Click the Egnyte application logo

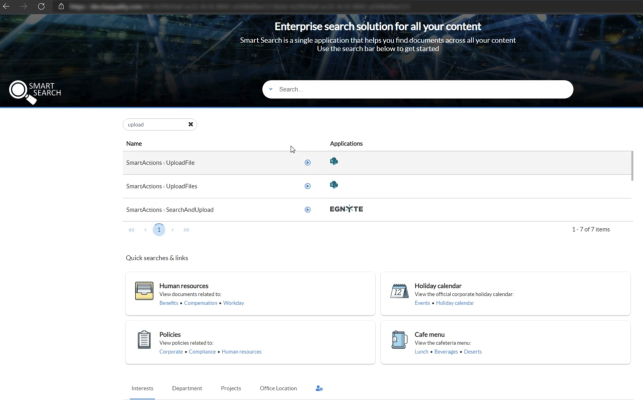346,209
